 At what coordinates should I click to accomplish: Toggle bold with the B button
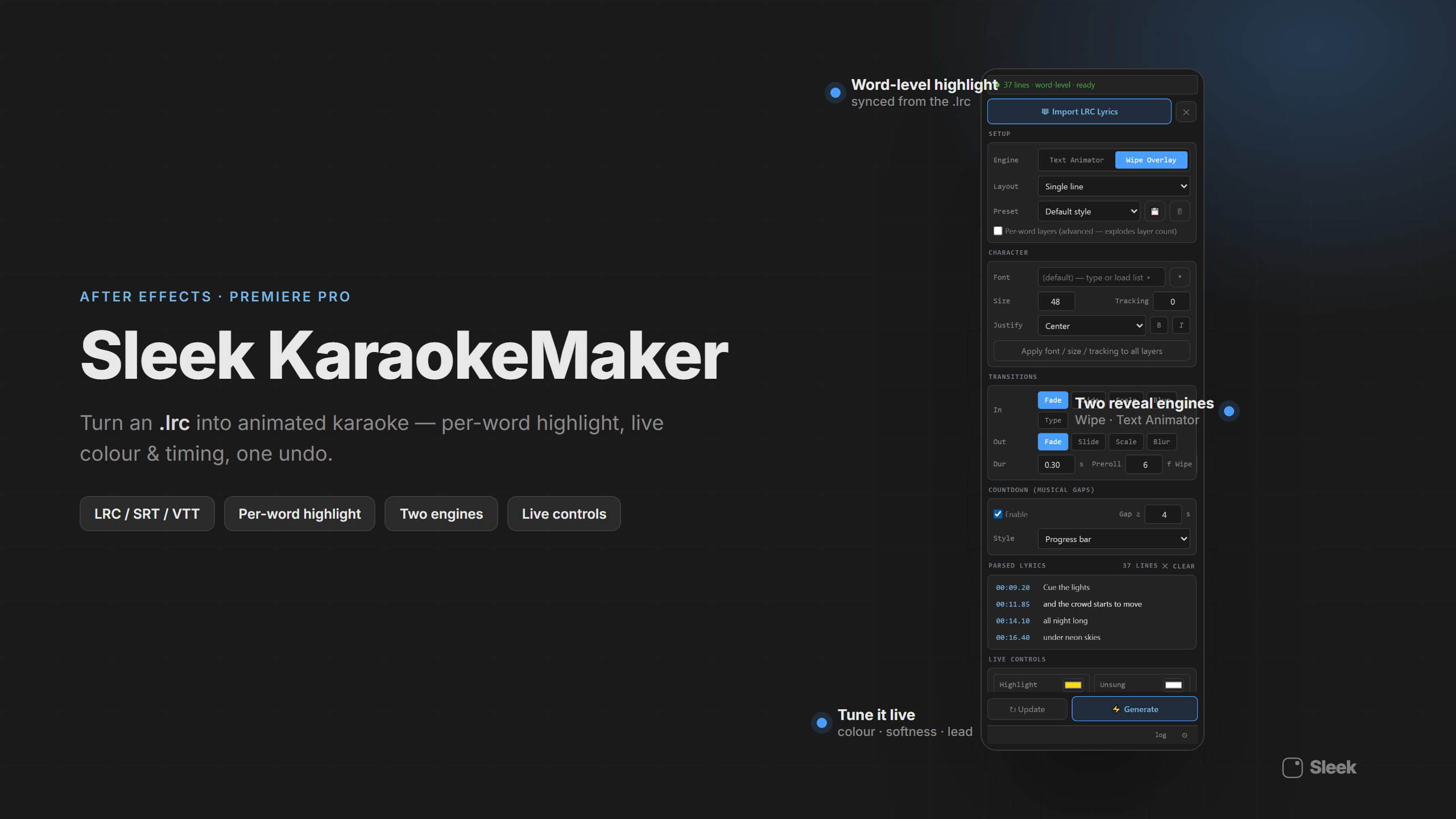(x=1159, y=325)
